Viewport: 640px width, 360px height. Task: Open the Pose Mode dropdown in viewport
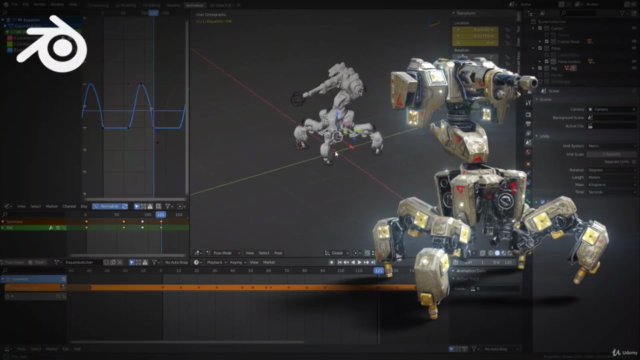(224, 253)
